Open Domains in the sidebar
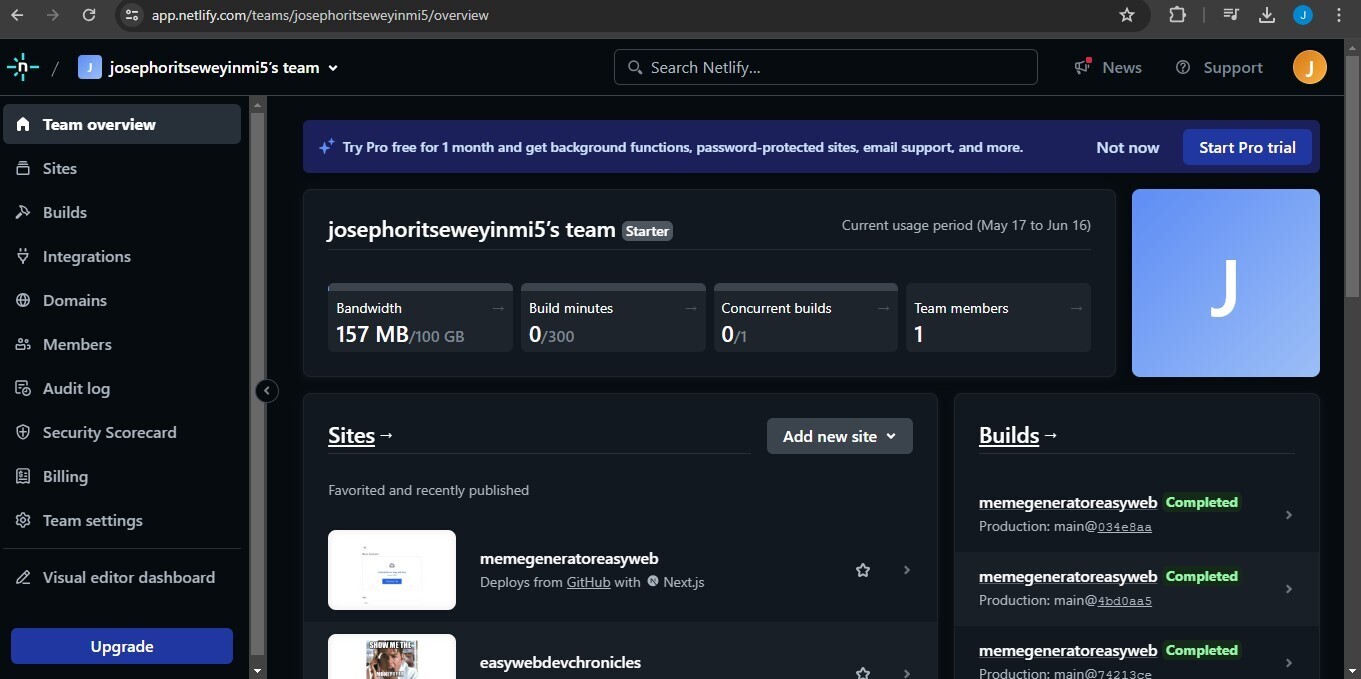The width and height of the screenshot is (1361, 679). 74,300
